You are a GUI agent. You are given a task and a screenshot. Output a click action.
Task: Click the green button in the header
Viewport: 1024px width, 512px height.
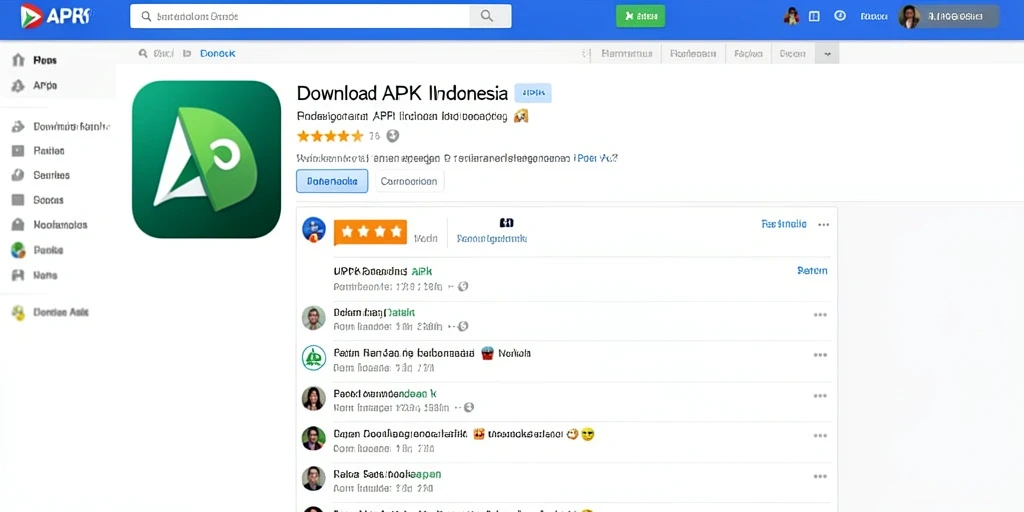click(641, 16)
